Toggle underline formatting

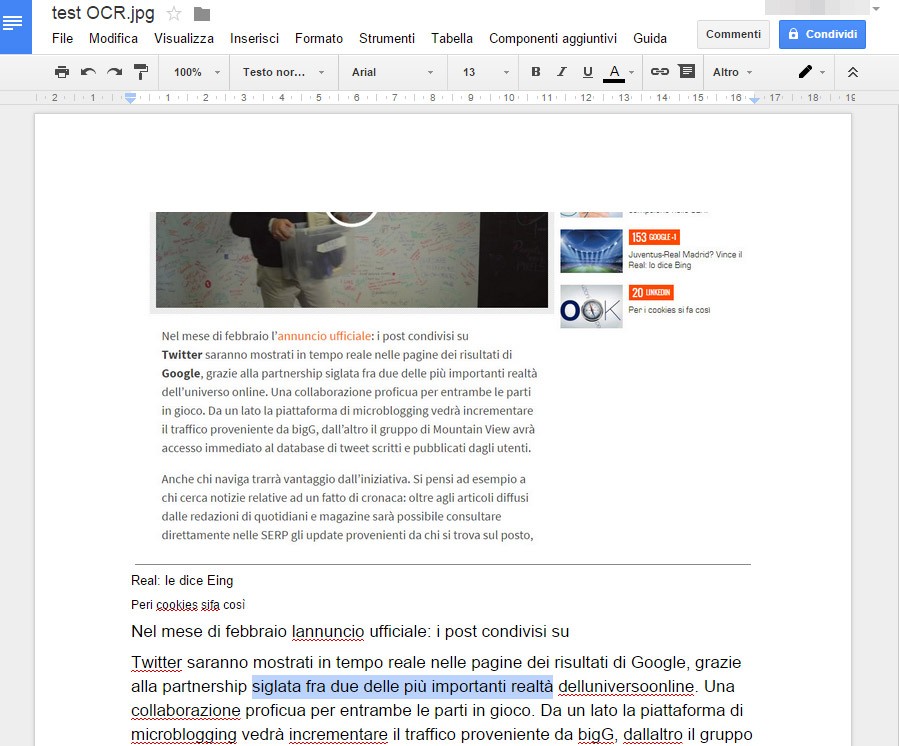[x=588, y=72]
